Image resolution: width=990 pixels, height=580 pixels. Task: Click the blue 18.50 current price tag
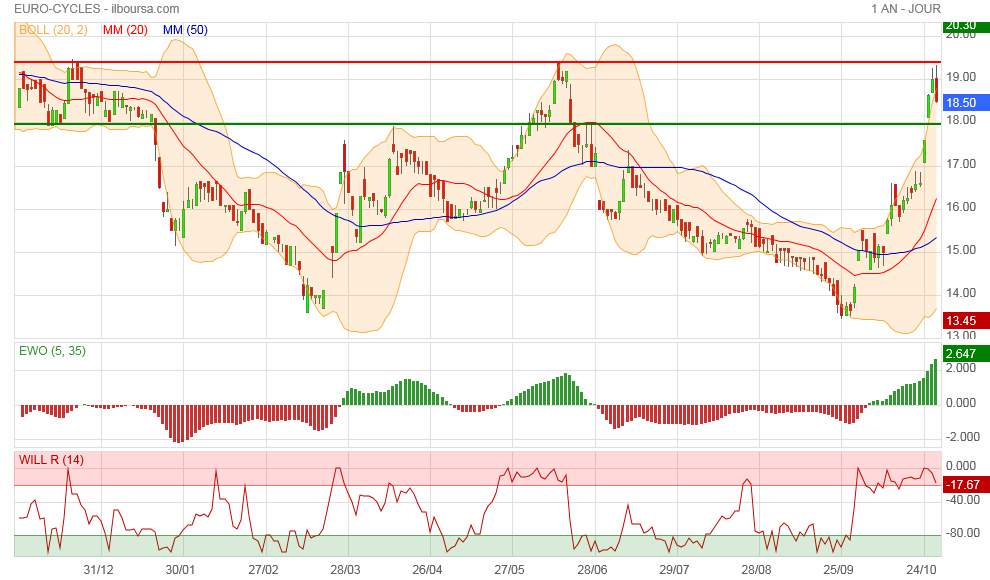tap(965, 102)
